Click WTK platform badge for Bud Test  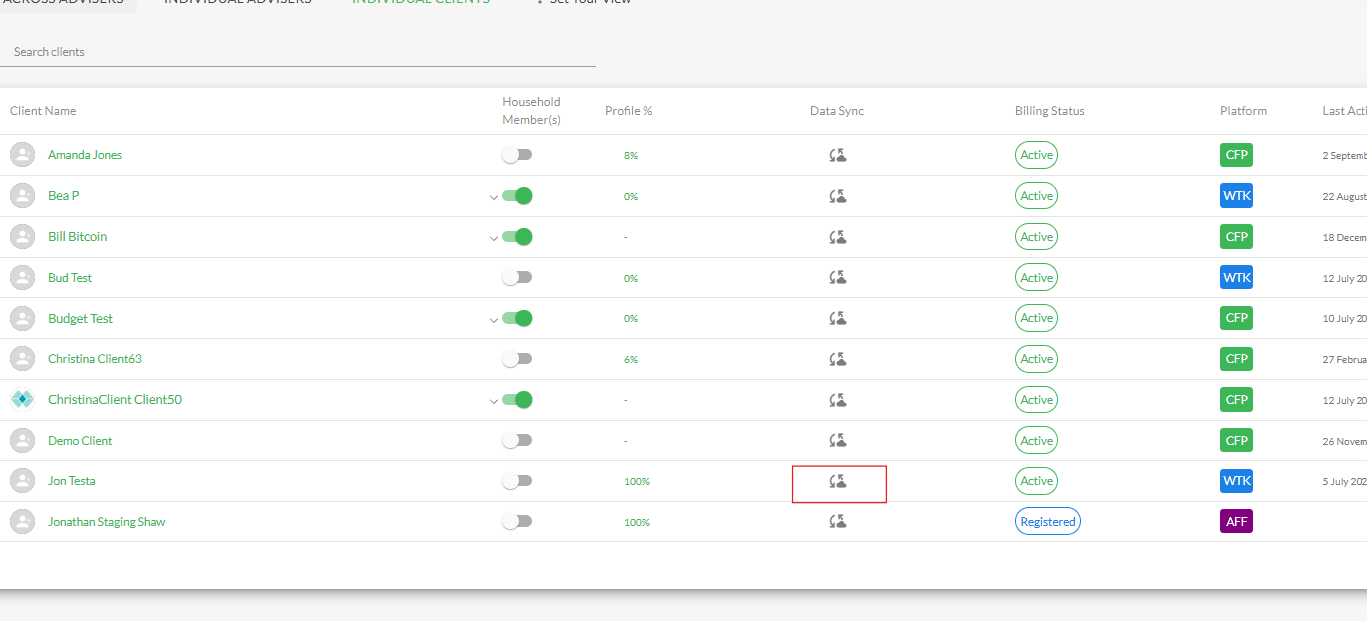pos(1236,277)
